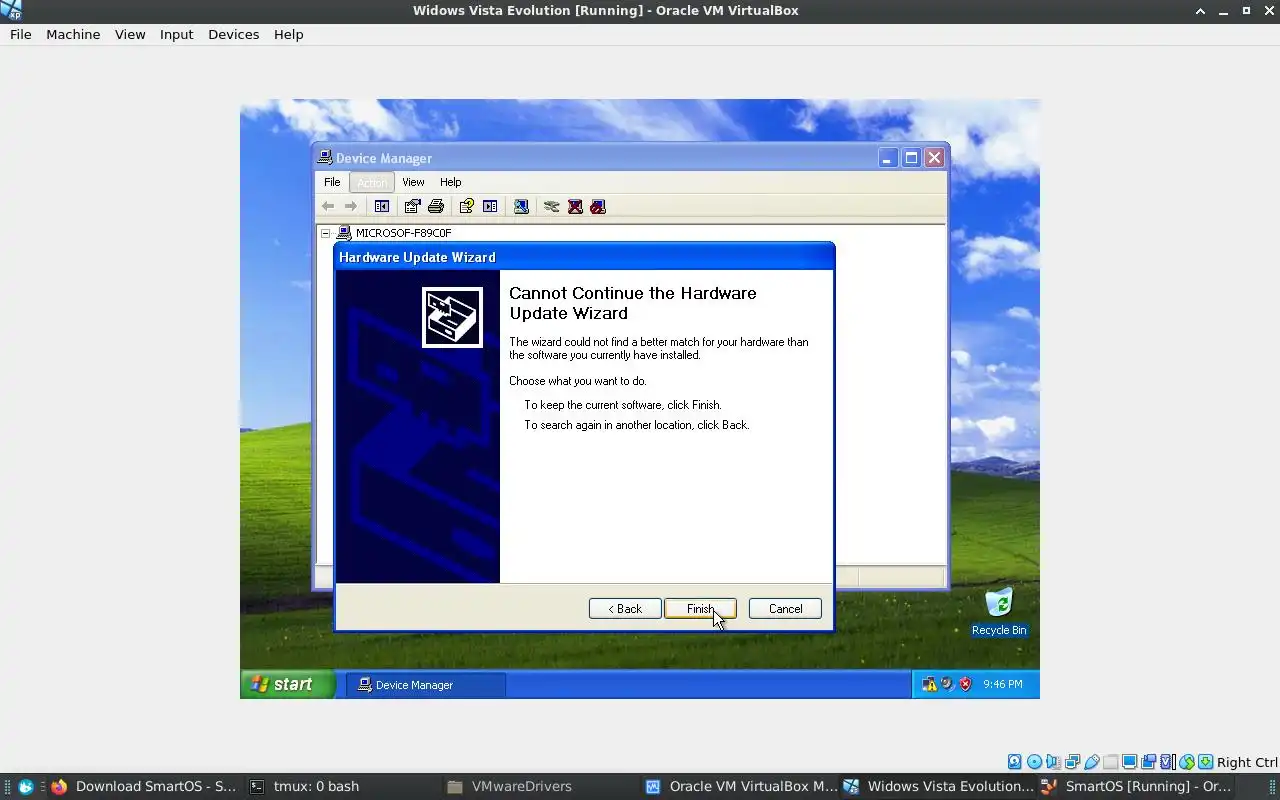Click the mouse integration indicator icon

[1187, 762]
